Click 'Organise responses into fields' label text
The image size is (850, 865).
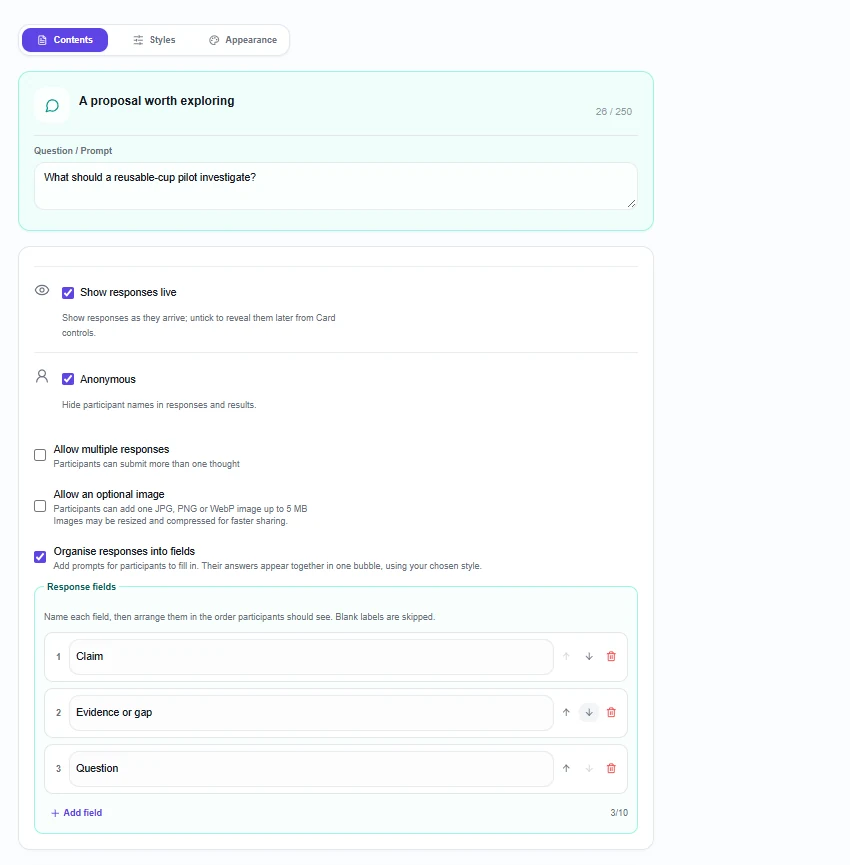[124, 551]
